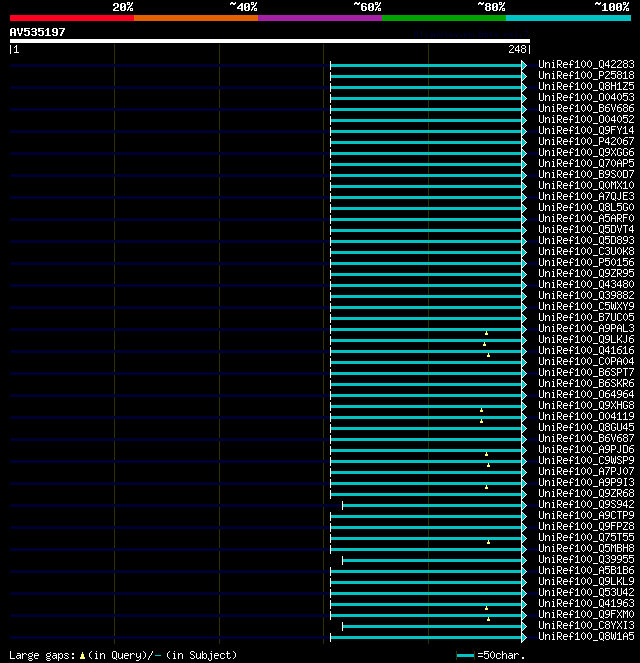This screenshot has width=640, height=663.
Task: Open the UniRef100_Q39882 entry
Action: pyautogui.click(x=586, y=295)
